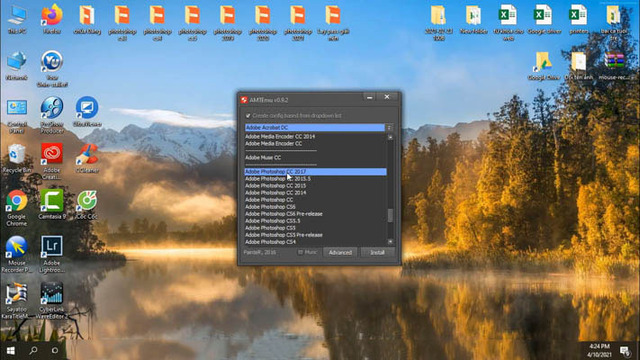Viewport: 640px width, 360px height.
Task: Open the Sayatoo KaraTitleMaker shortcut
Action: click(17, 301)
